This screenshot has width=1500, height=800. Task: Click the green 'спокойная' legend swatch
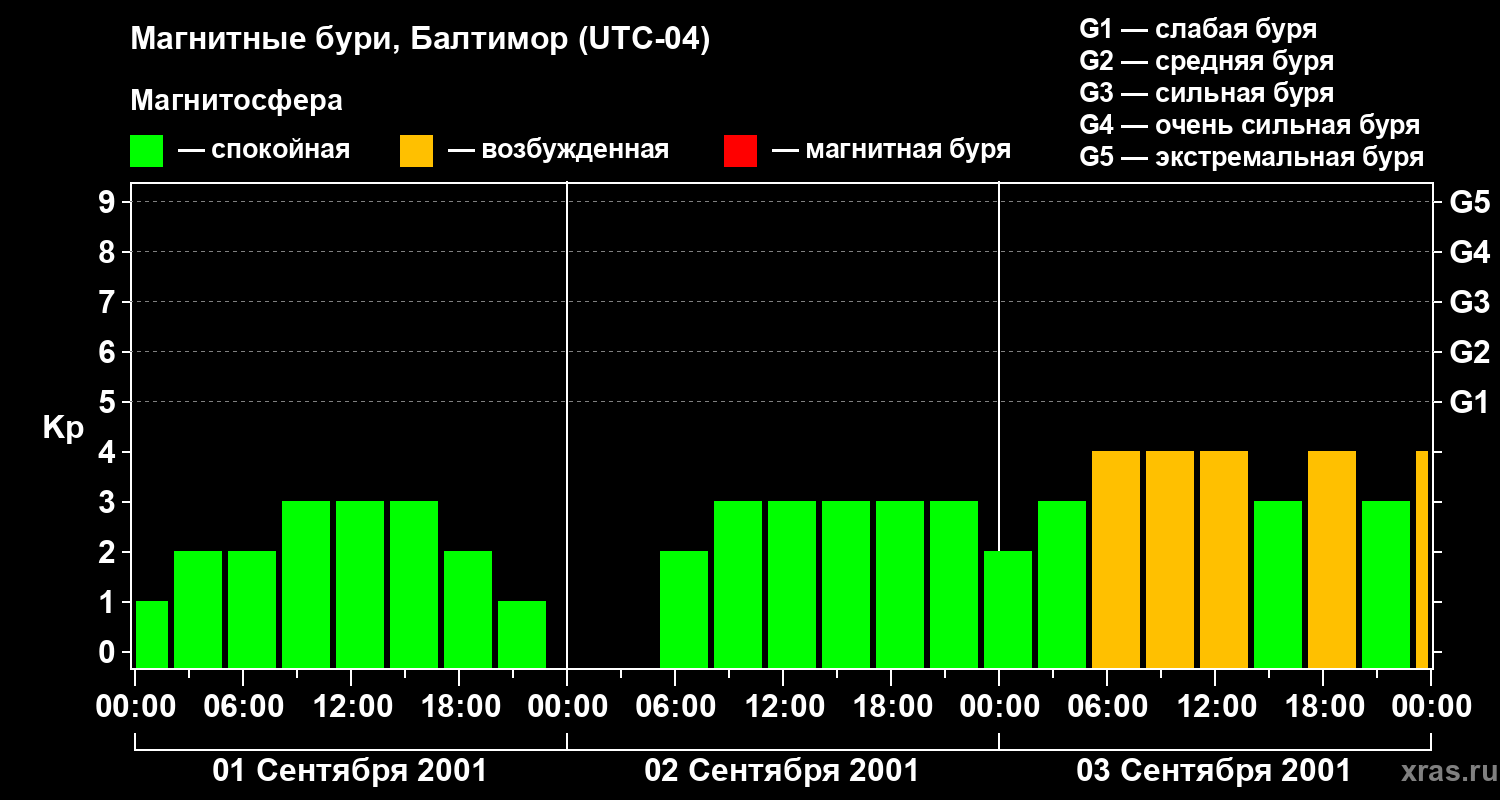[146, 151]
